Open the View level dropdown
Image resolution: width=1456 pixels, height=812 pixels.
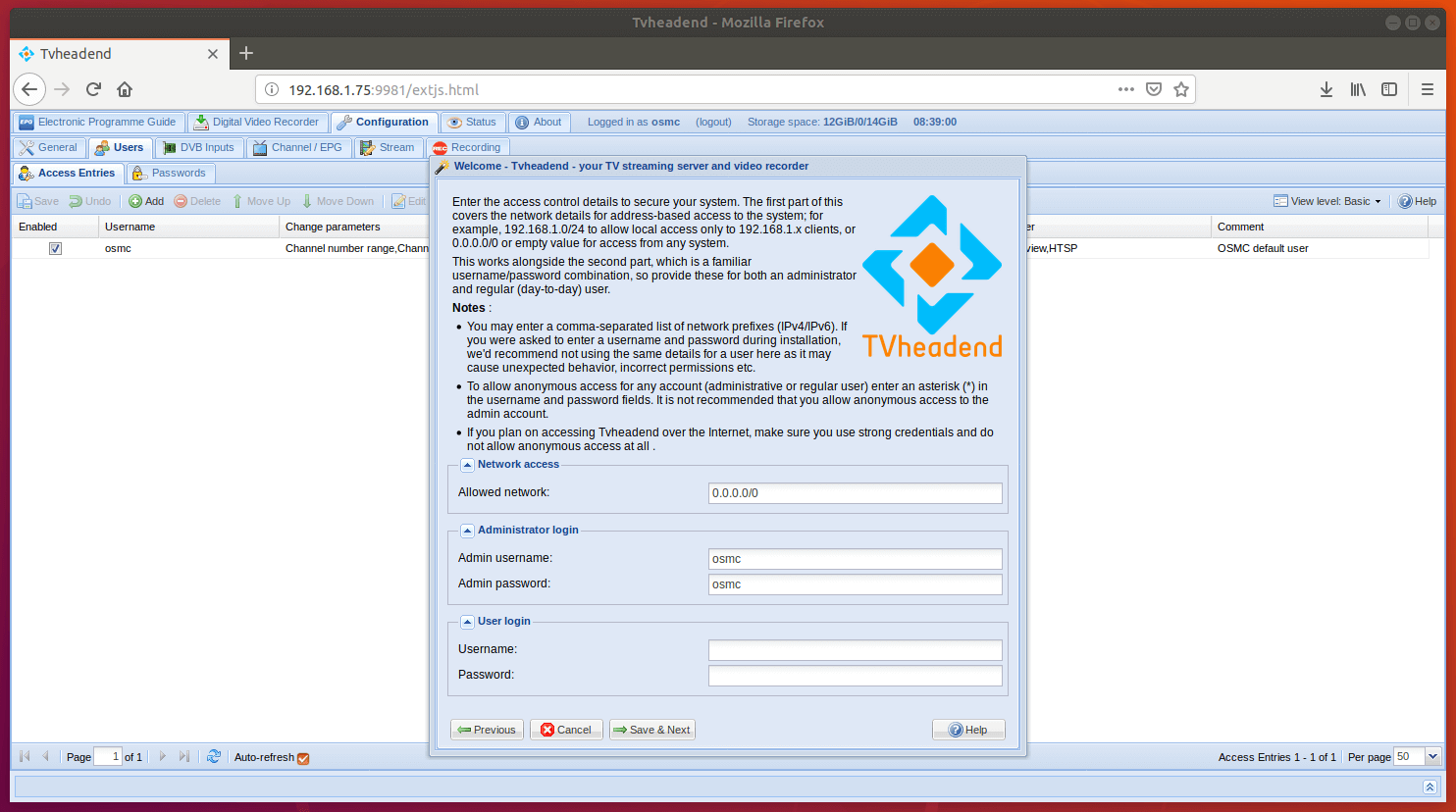1327,201
